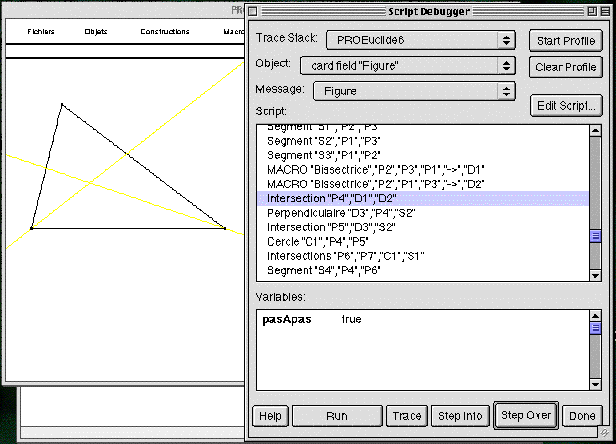Screen dimensions: 616x444
Task: Click the Trace button
Action: click(407, 415)
